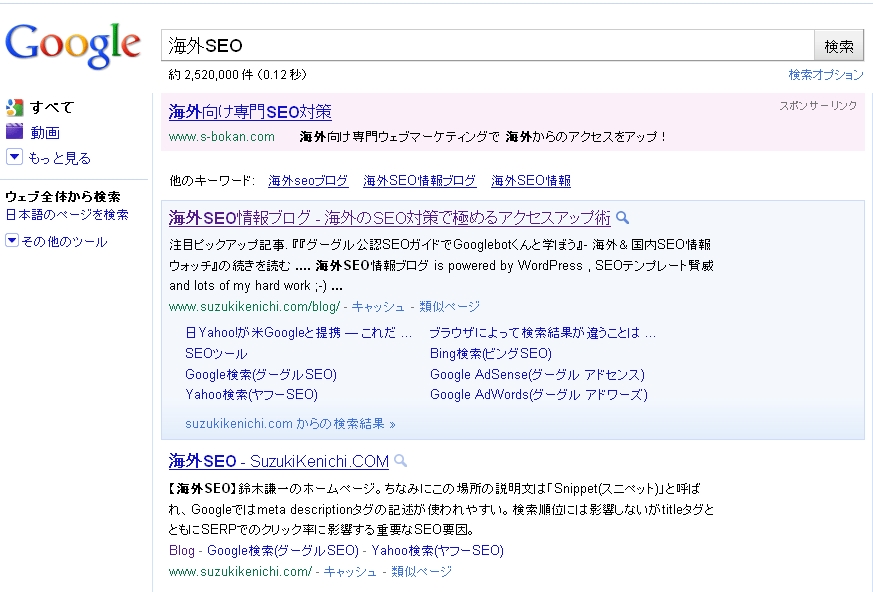Select the すべて filter label
The image size is (873, 592).
tap(52, 107)
